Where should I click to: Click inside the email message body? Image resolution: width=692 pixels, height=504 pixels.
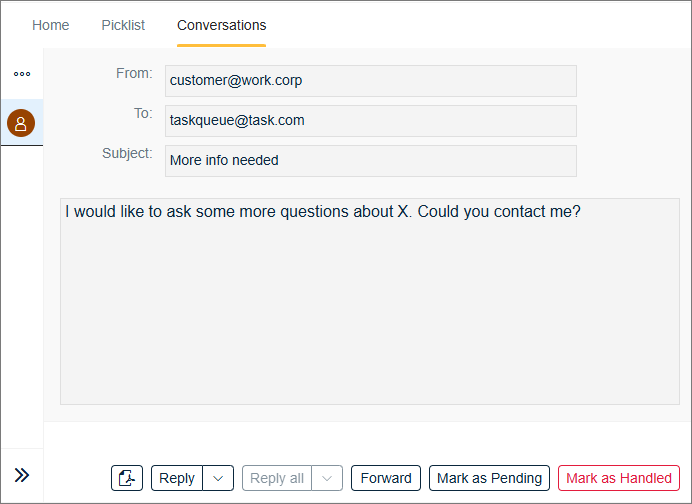point(370,301)
